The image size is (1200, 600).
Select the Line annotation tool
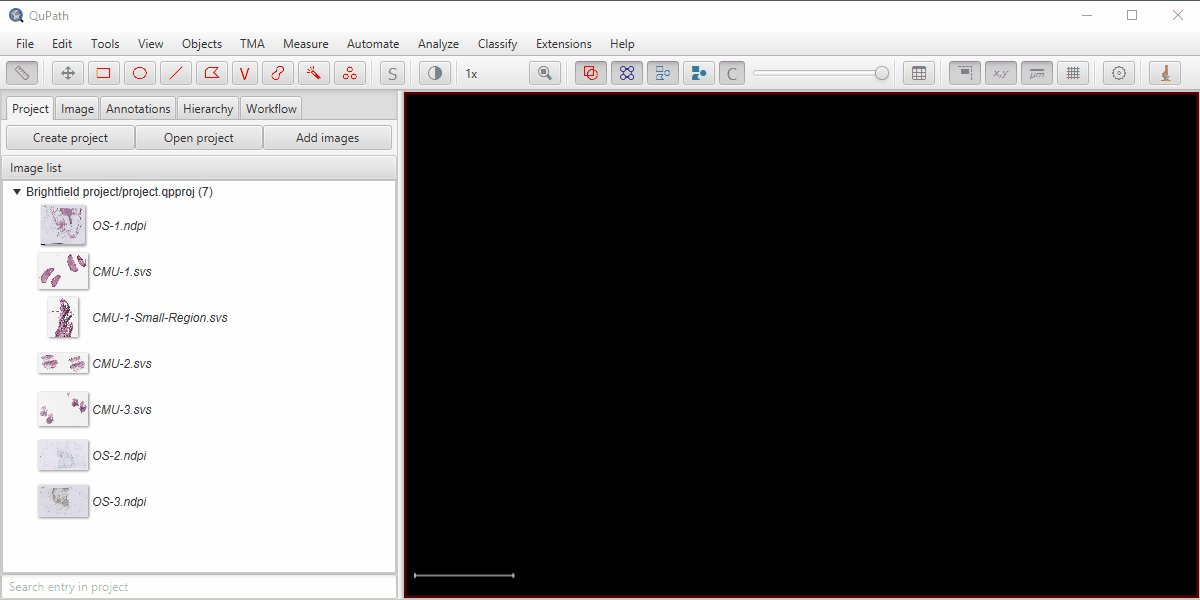175,73
